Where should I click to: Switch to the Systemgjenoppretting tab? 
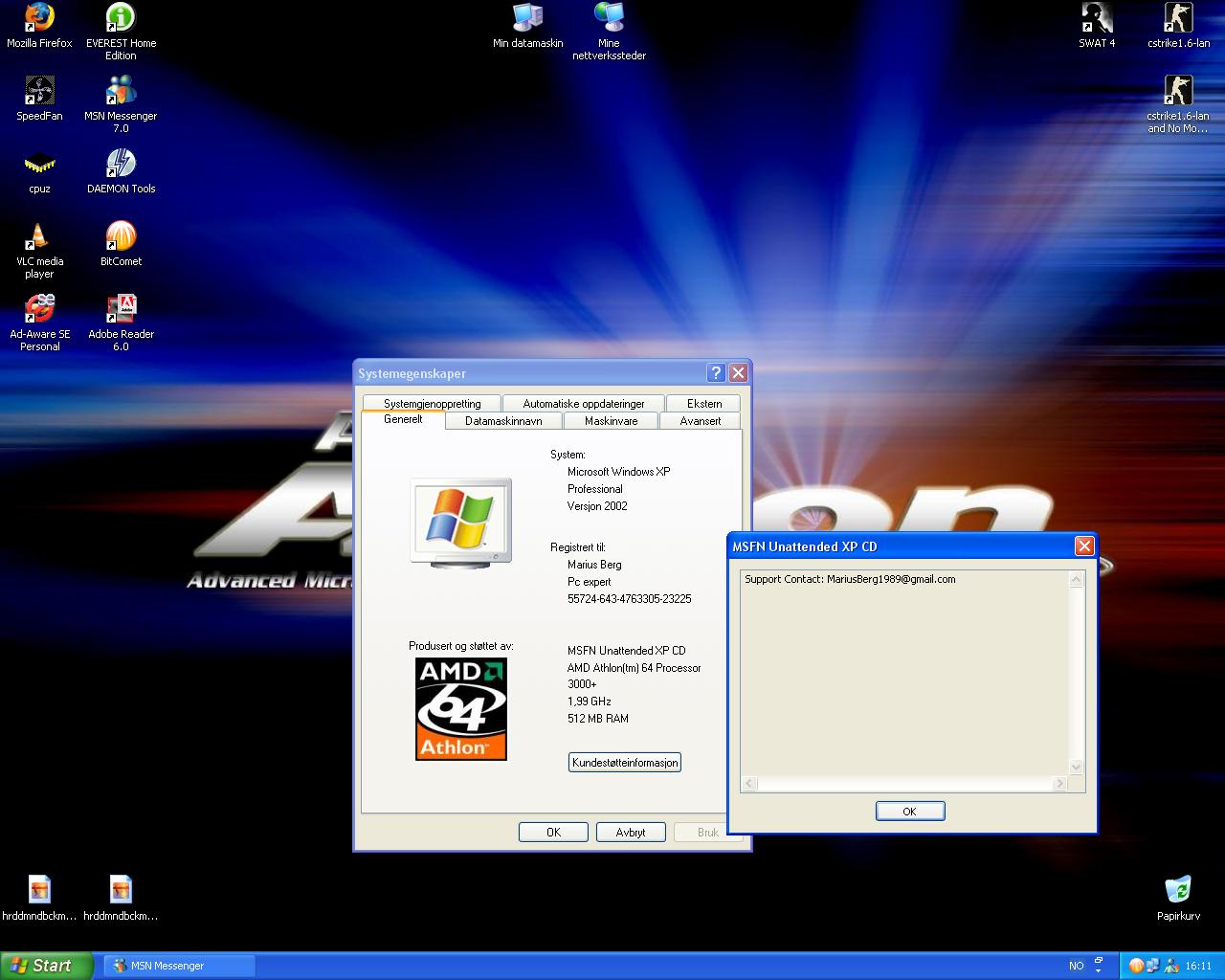tap(432, 404)
